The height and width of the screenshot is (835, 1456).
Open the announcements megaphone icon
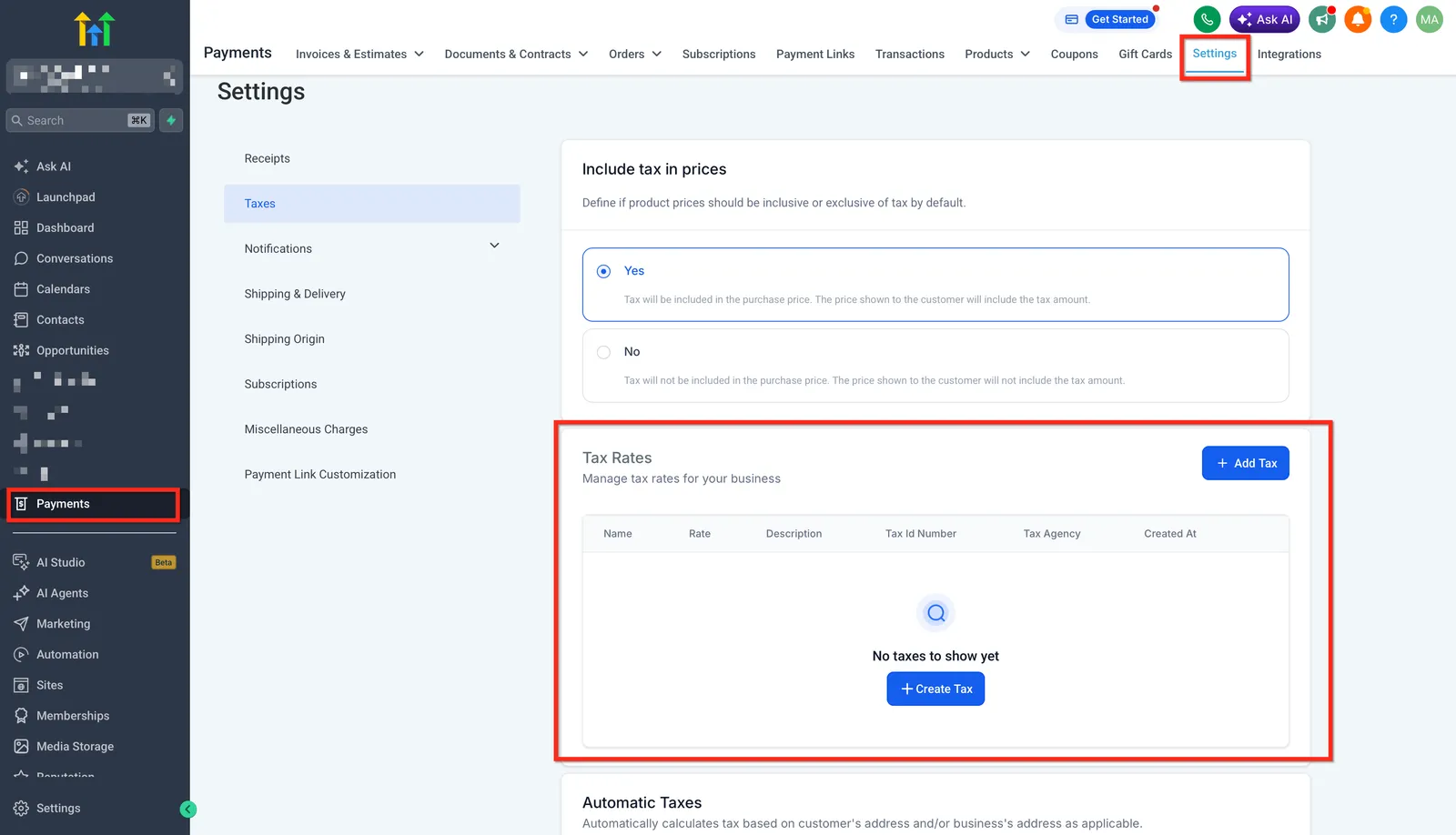tap(1322, 19)
